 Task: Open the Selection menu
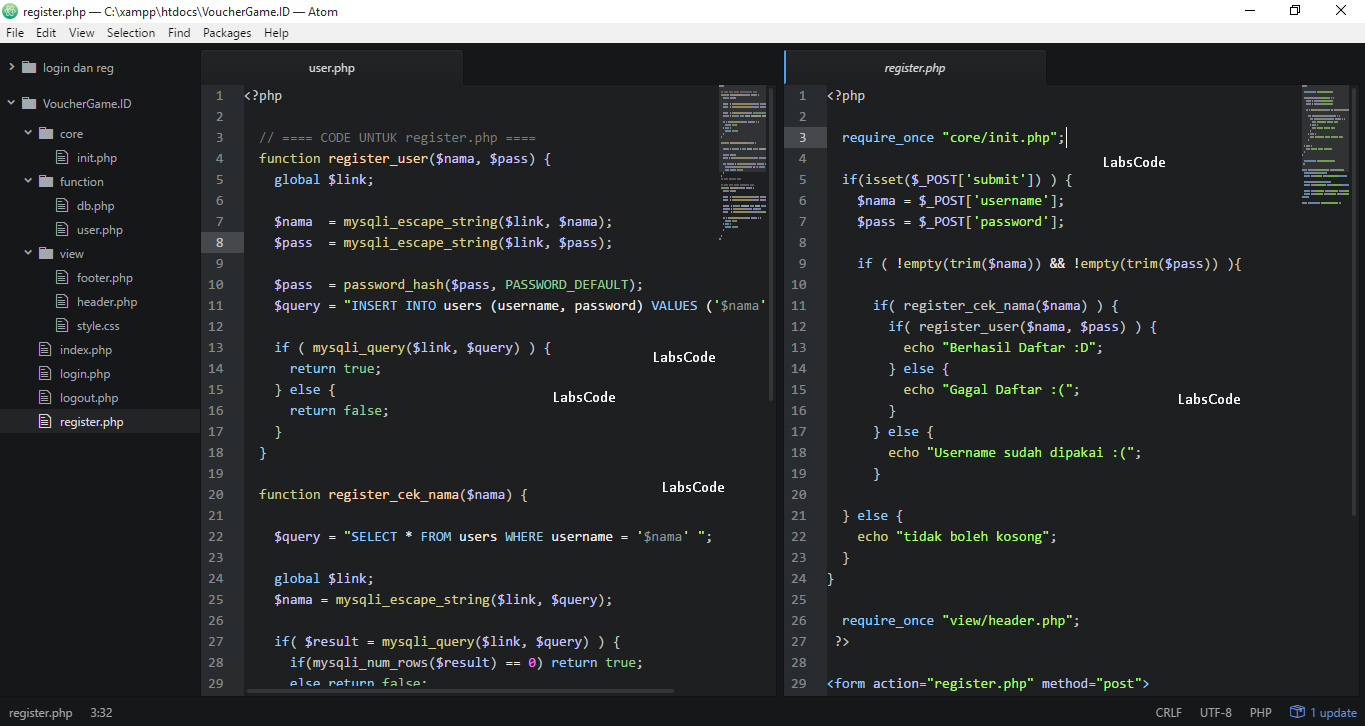tap(131, 32)
